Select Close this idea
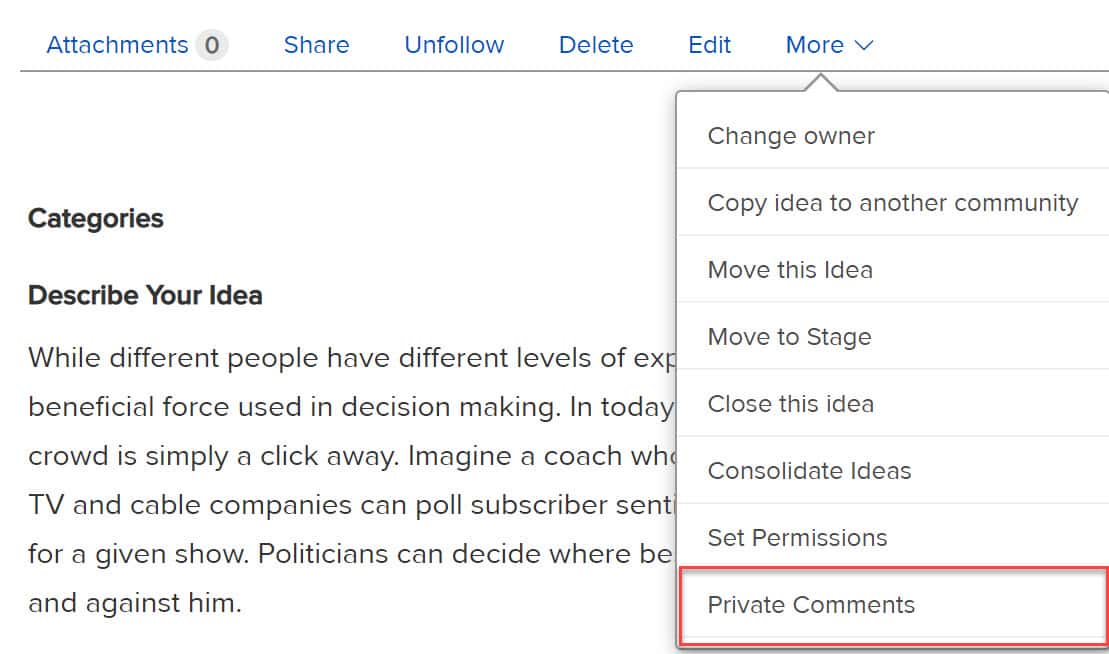The width and height of the screenshot is (1109, 654). point(790,404)
